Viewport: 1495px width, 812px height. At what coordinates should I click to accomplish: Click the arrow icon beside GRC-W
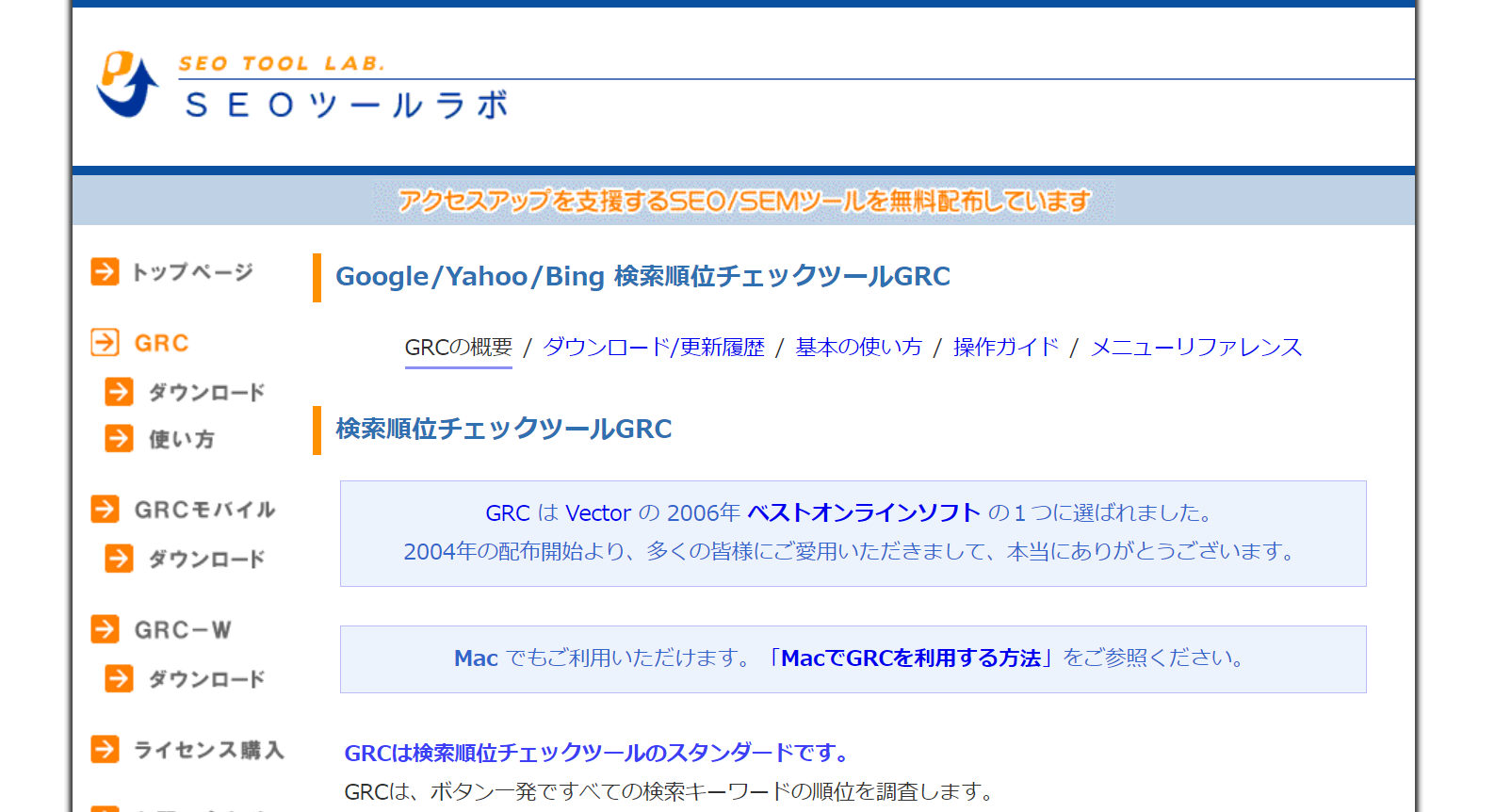click(105, 628)
